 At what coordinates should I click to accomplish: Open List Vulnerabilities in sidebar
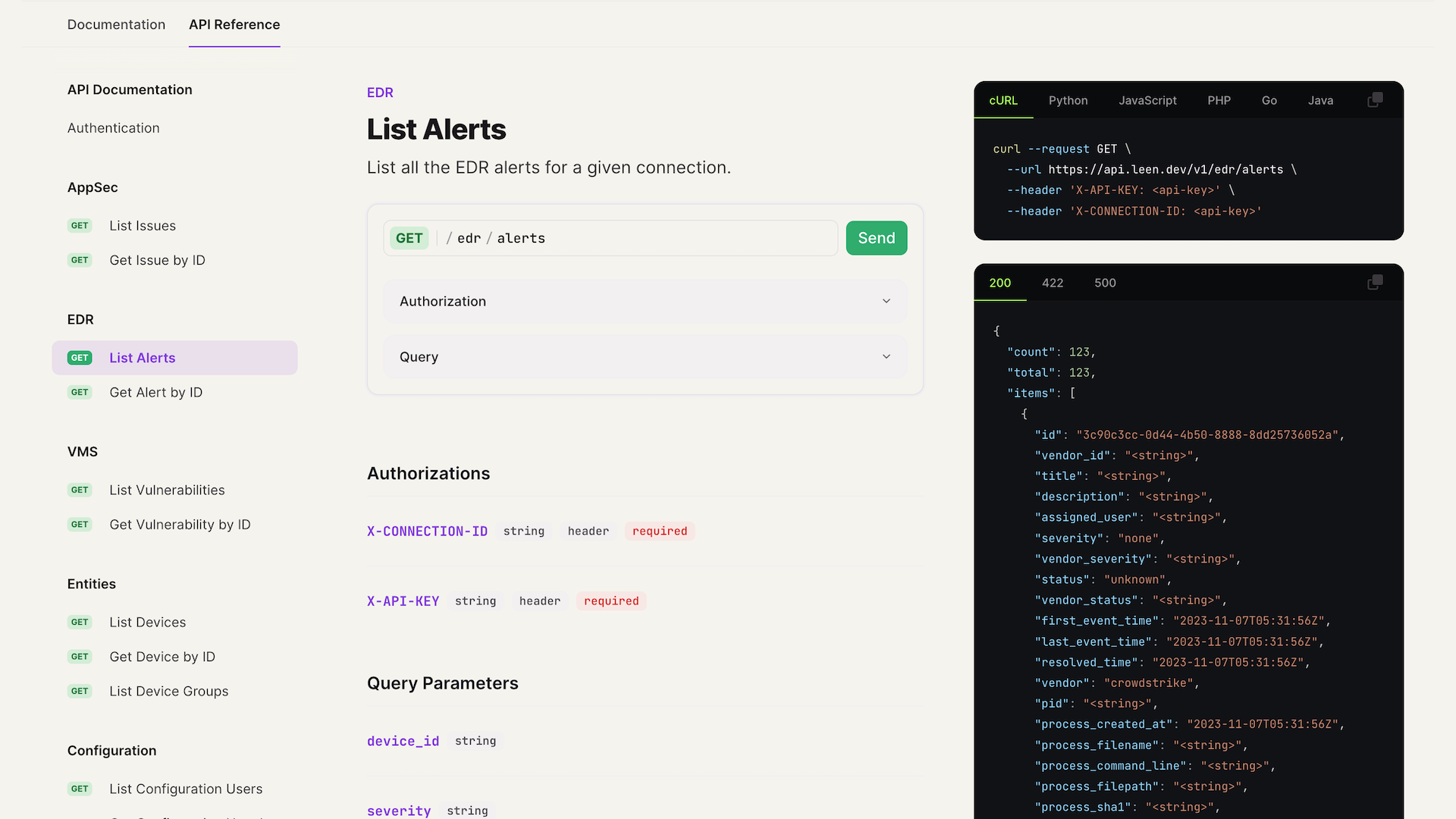167,490
